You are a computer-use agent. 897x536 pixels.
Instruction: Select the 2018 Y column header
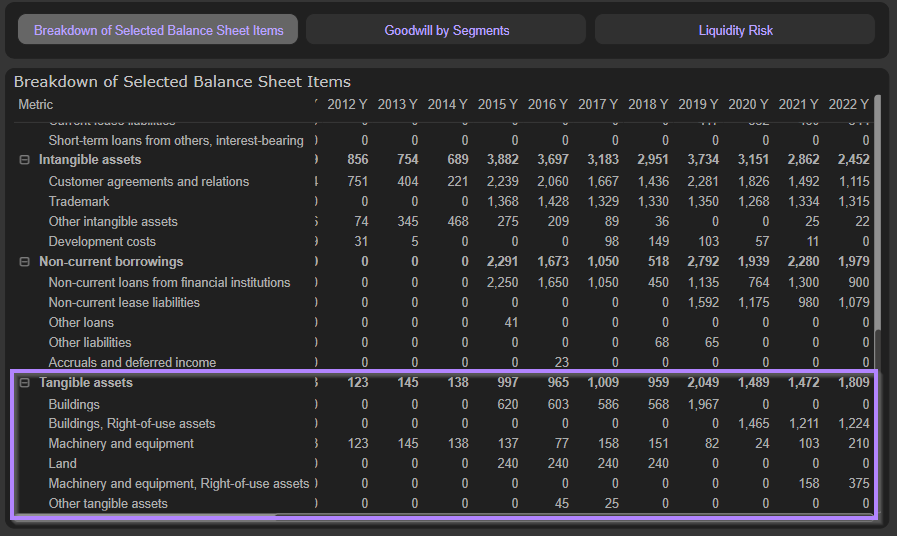pyautogui.click(x=648, y=105)
